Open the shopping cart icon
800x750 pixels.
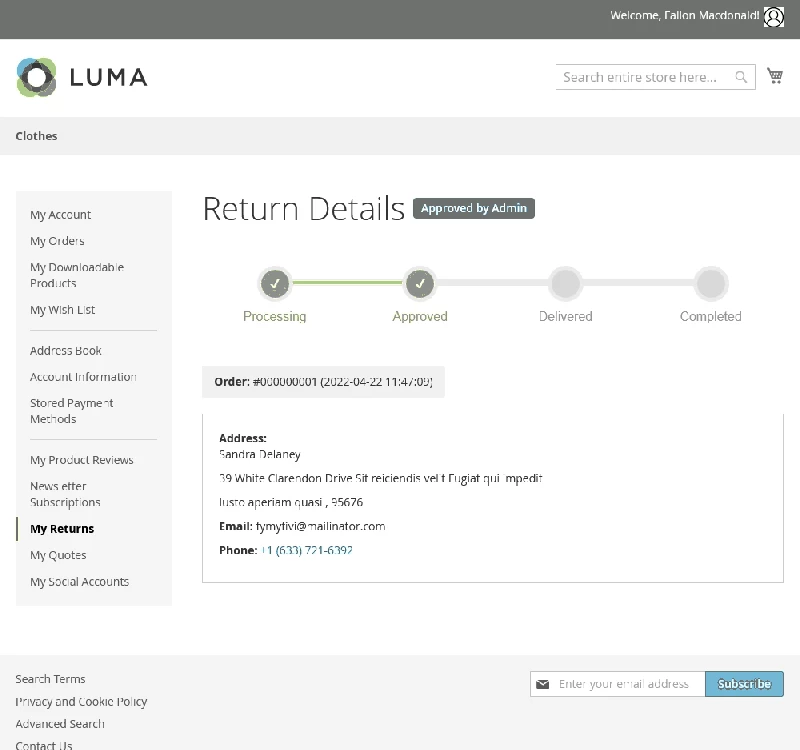[x=775, y=76]
